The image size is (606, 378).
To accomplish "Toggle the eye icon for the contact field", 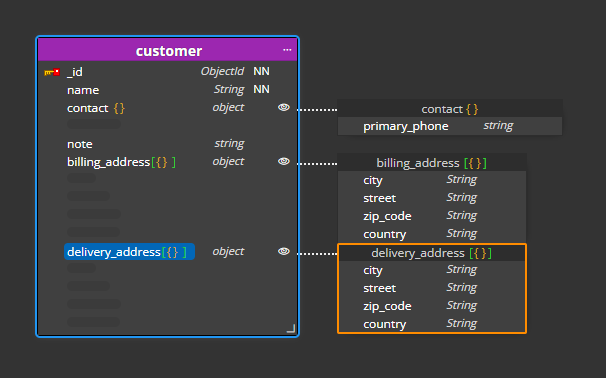I will tap(284, 107).
